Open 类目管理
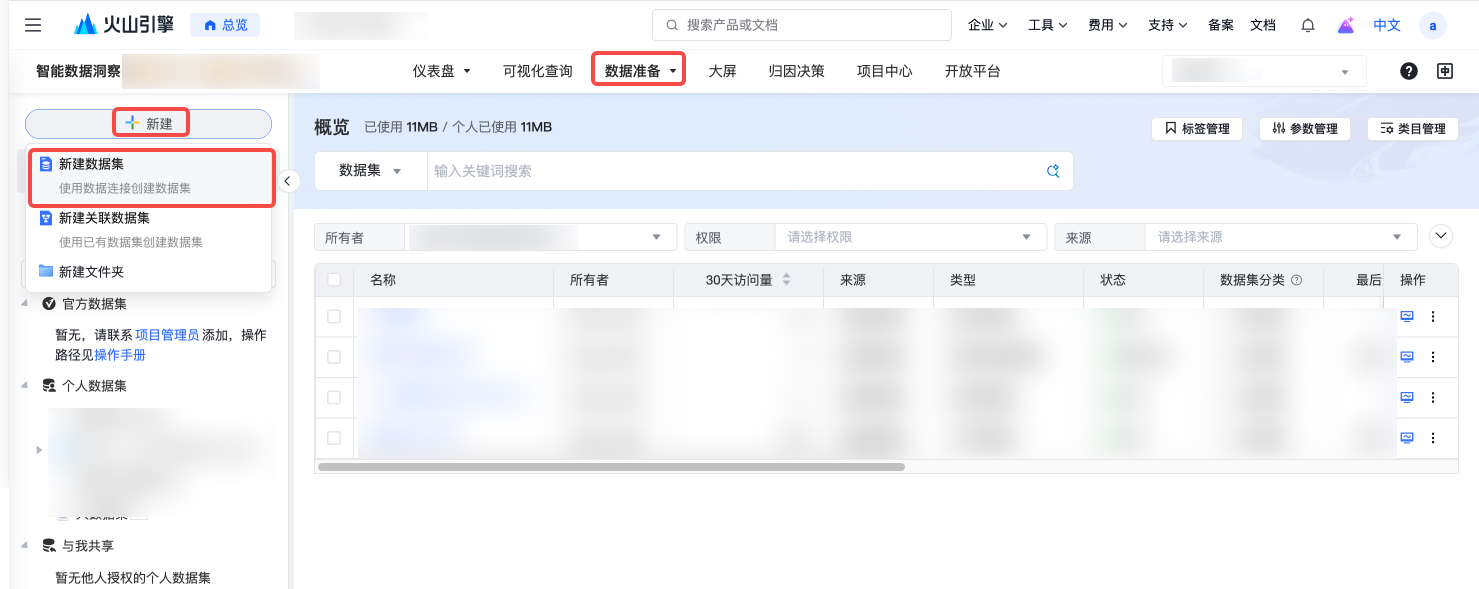The image size is (1479, 589). 1413,128
